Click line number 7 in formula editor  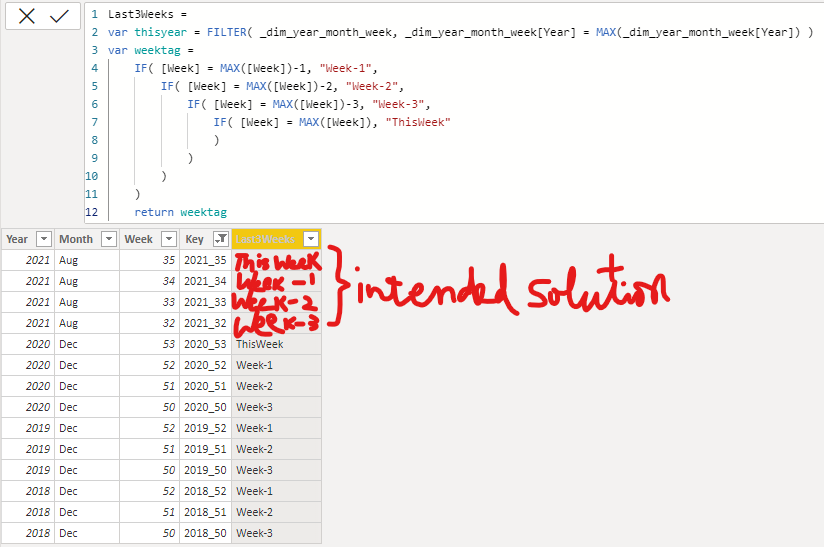click(x=95, y=122)
